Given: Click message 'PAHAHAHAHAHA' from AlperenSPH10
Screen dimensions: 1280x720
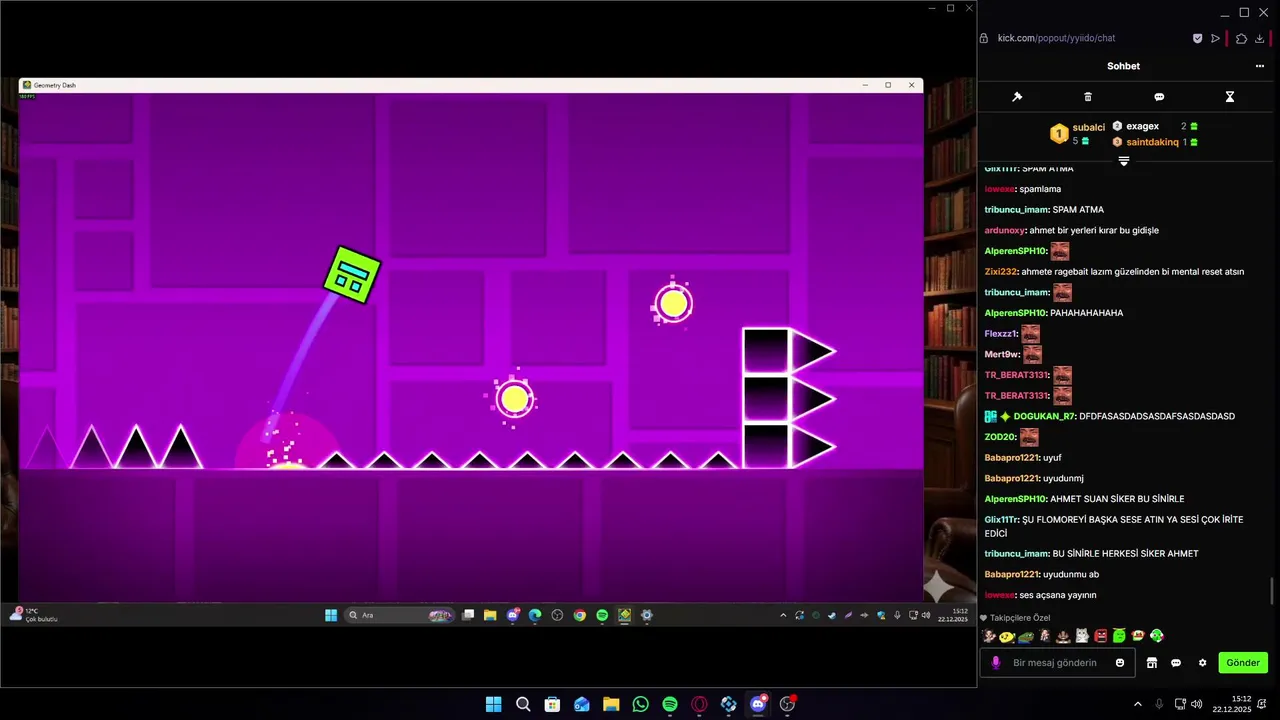Looking at the screenshot, I should coord(1086,313).
